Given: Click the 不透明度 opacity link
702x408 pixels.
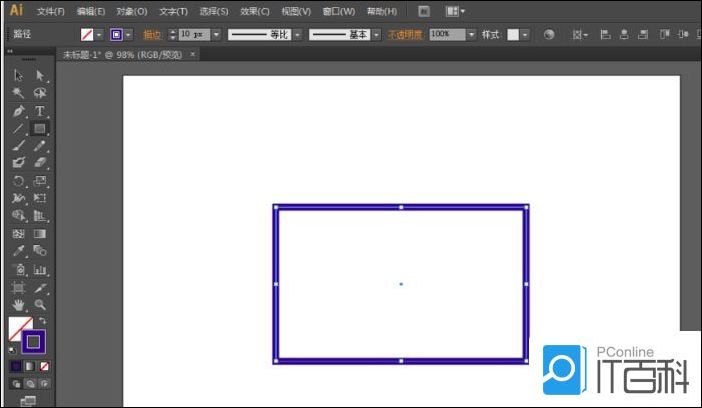Looking at the screenshot, I should coord(405,34).
